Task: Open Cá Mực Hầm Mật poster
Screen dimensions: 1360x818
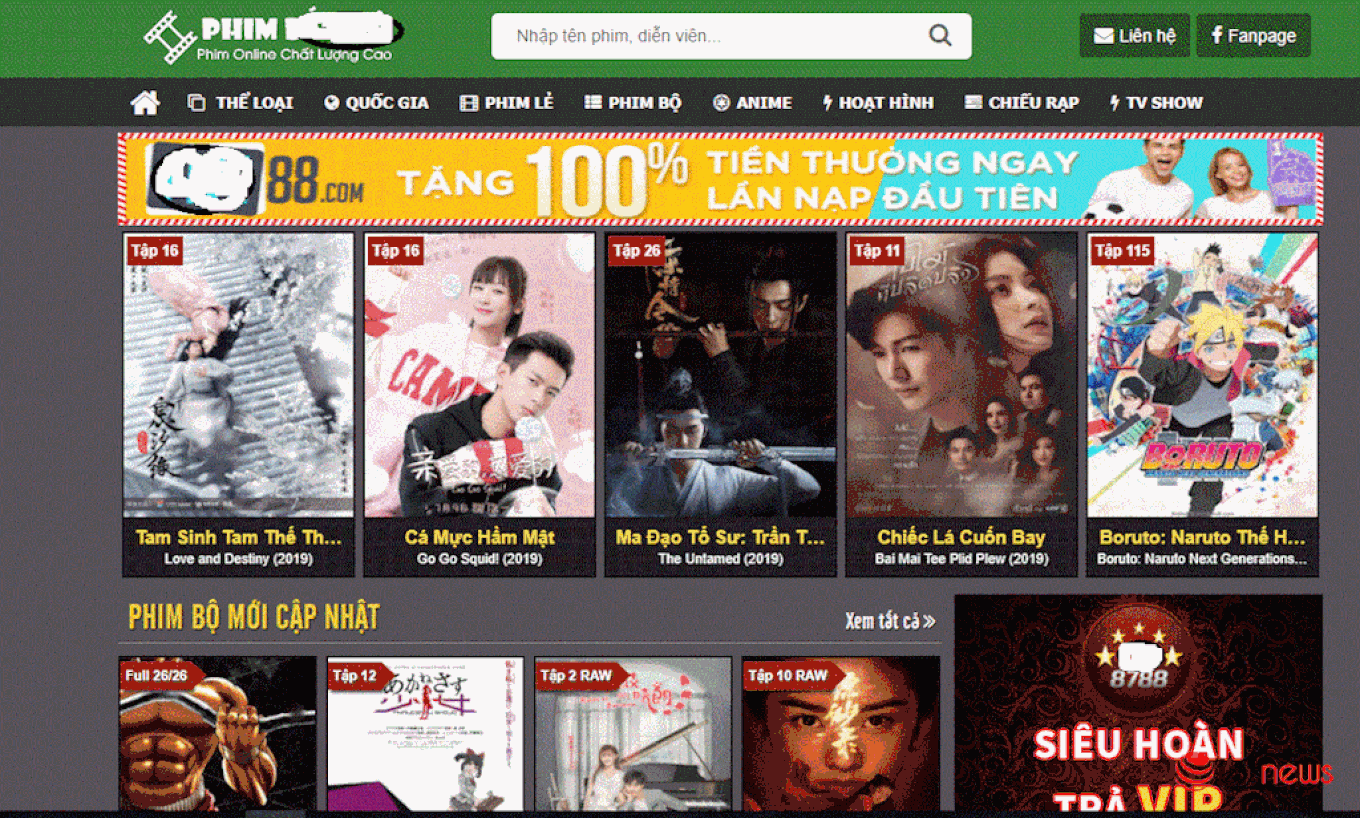Action: coord(479,375)
